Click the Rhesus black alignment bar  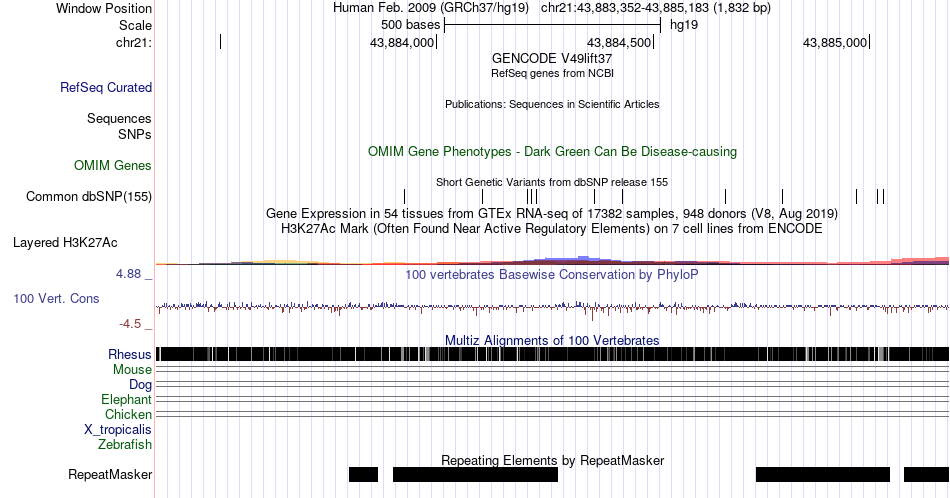552,354
